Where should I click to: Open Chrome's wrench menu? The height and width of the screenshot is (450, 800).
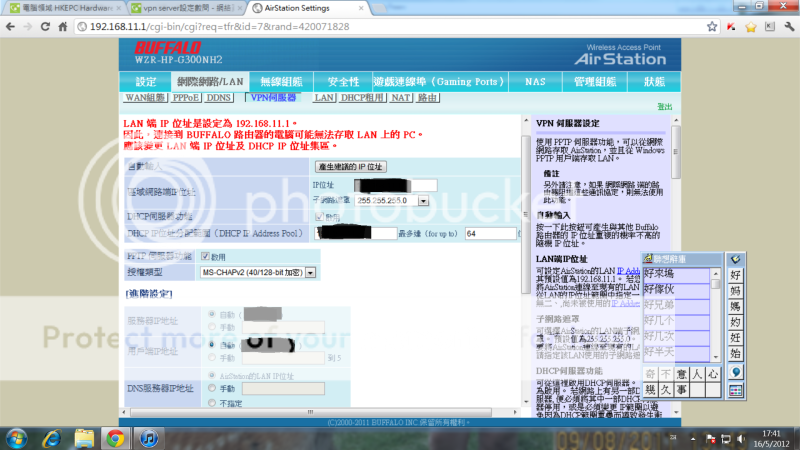tap(789, 27)
